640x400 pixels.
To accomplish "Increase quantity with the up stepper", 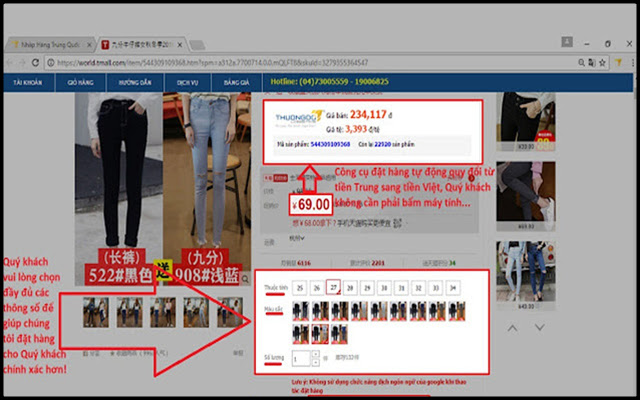I will coord(316,355).
